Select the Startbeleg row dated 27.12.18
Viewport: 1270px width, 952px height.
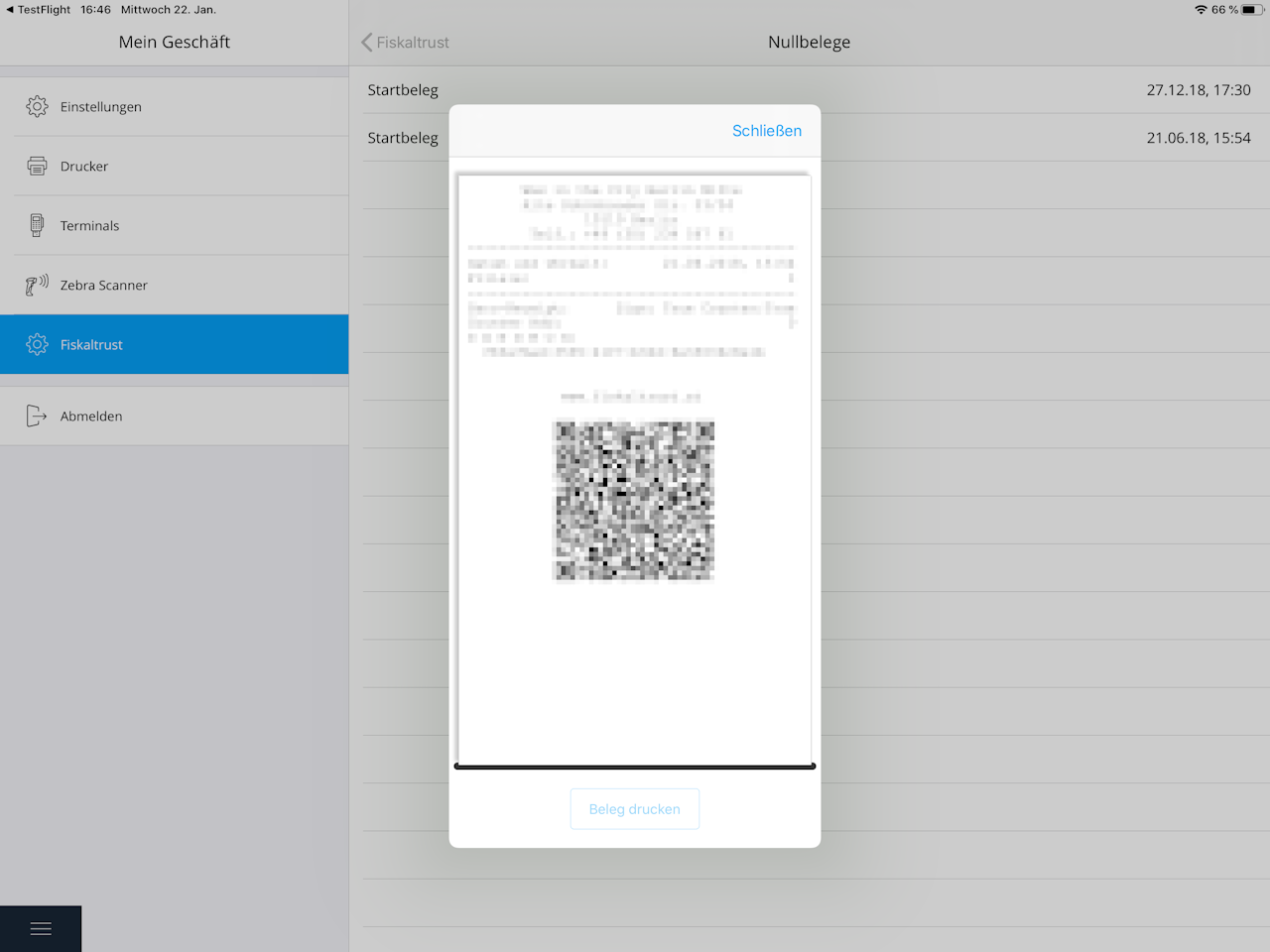809,89
